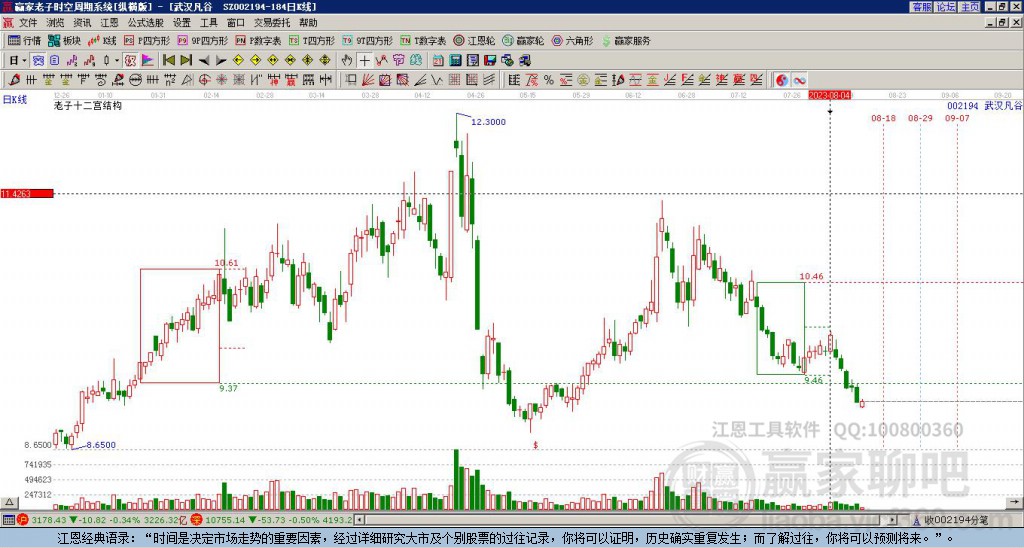Open the 设置 menu
1024x548 pixels.
182,23
